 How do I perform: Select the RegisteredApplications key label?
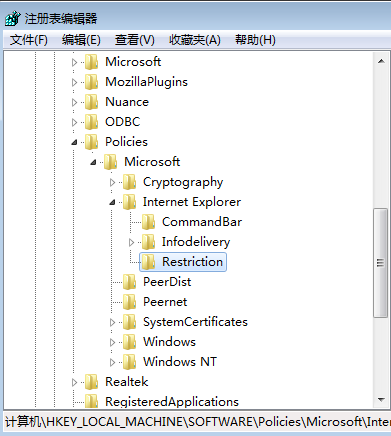coord(172,402)
